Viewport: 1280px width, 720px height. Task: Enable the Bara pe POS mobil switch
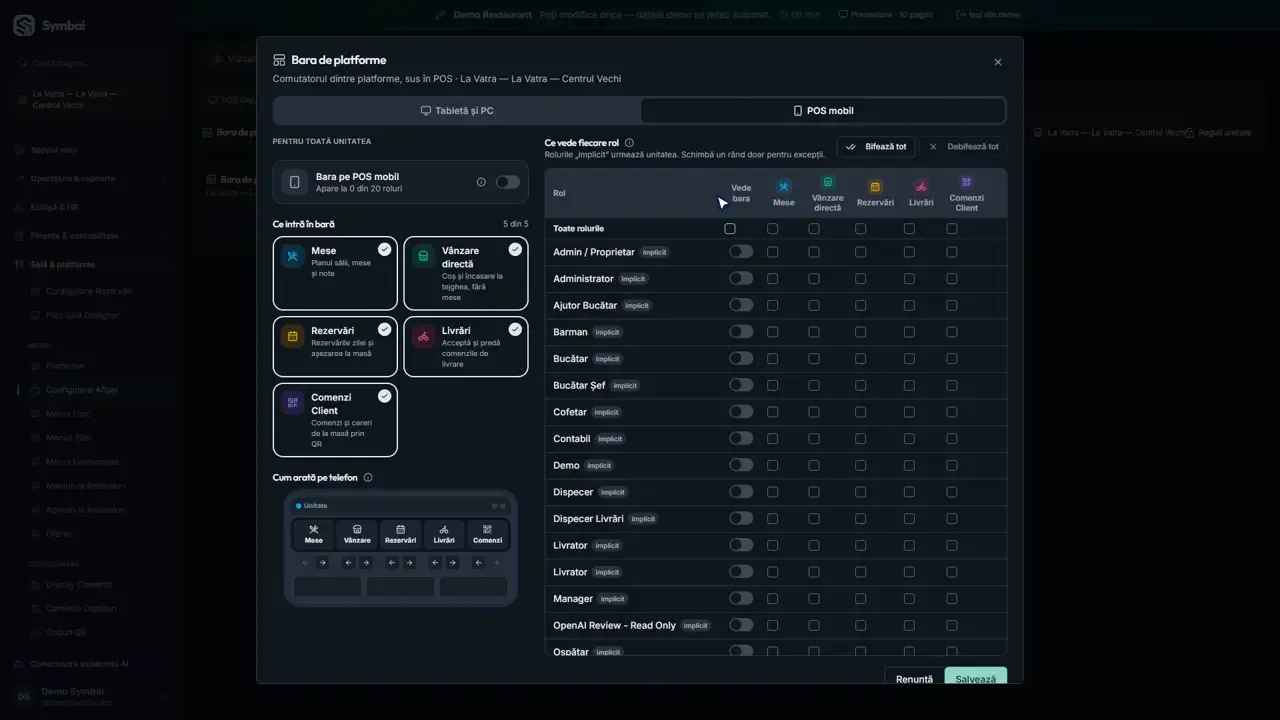pyautogui.click(x=508, y=182)
